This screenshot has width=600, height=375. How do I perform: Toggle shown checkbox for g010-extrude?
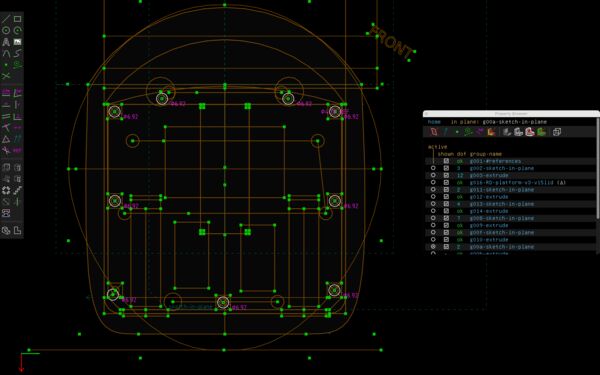pos(446,240)
